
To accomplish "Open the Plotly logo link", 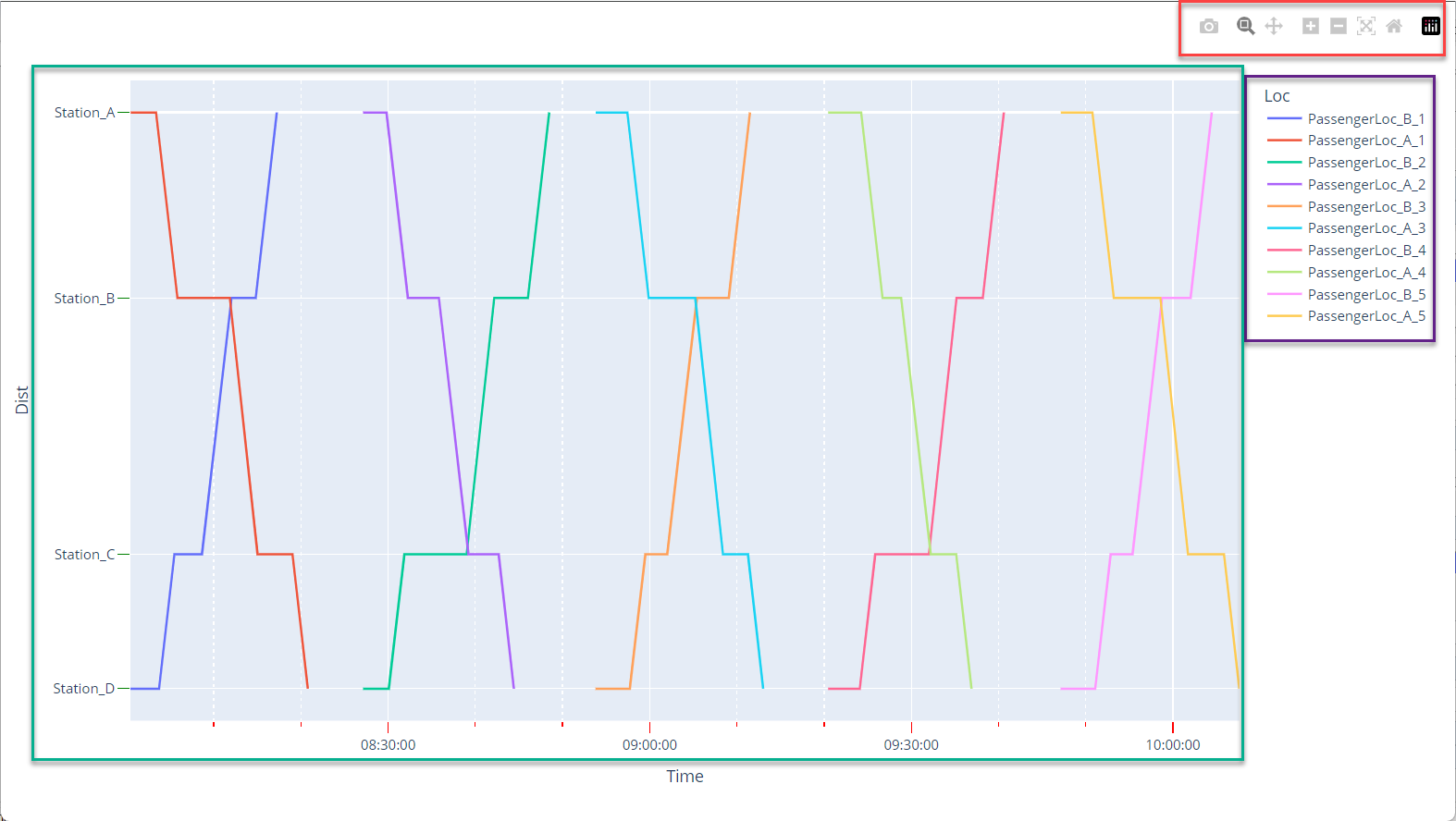I will click(1430, 27).
